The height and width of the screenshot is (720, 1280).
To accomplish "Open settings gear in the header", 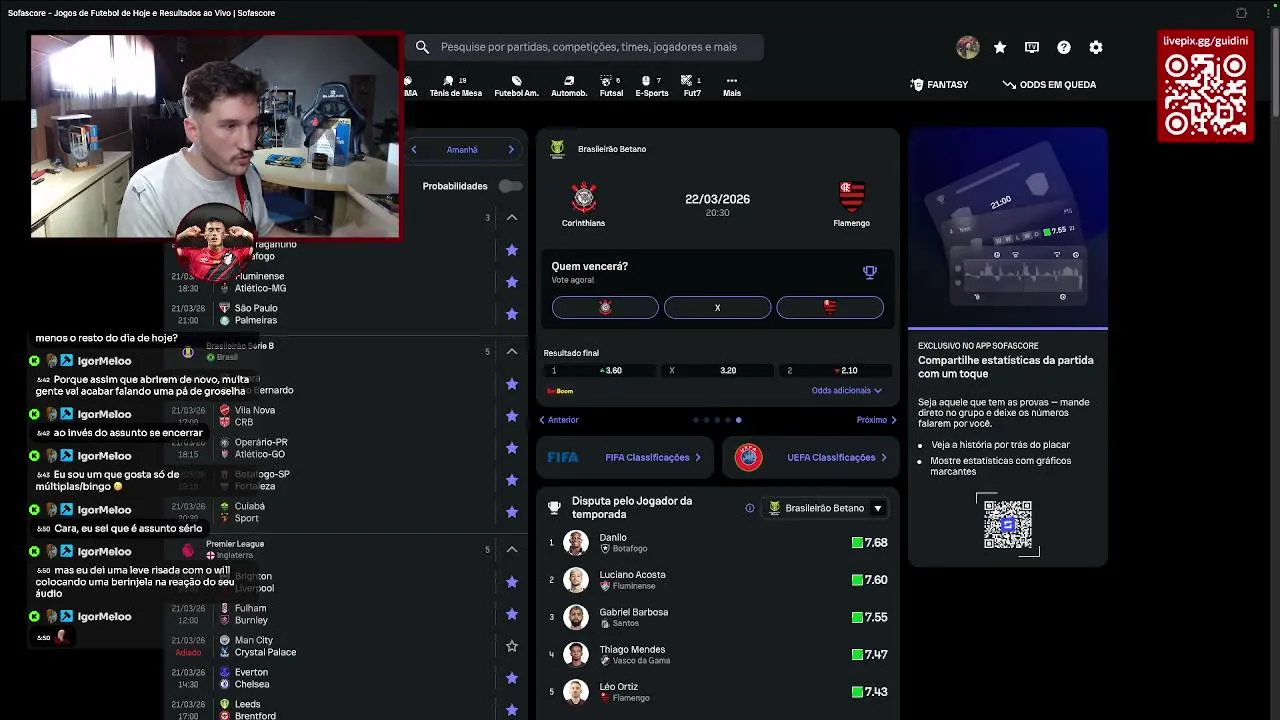I will coord(1096,47).
